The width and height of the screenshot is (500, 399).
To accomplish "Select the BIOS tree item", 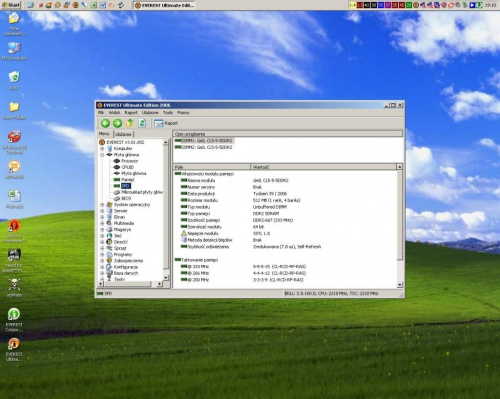I will (126, 199).
